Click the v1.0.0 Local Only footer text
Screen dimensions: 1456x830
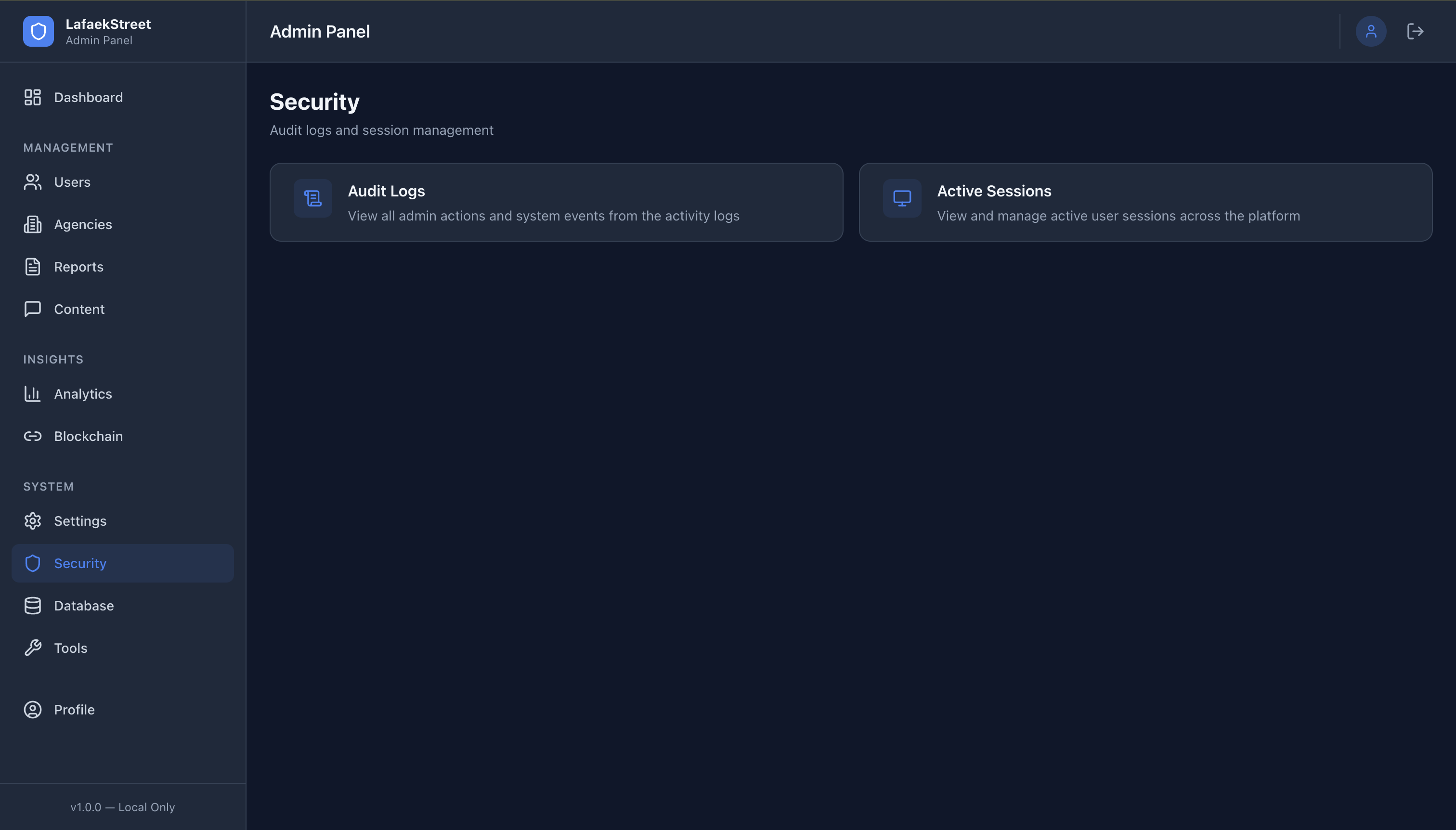[x=123, y=806]
